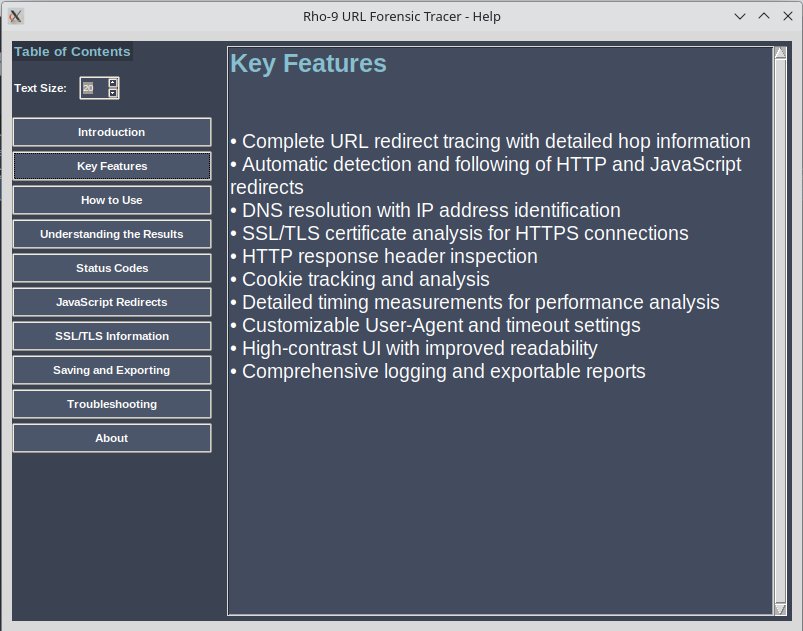Image resolution: width=803 pixels, height=631 pixels.
Task: View the SSL/TLS Information section
Action: [111, 336]
